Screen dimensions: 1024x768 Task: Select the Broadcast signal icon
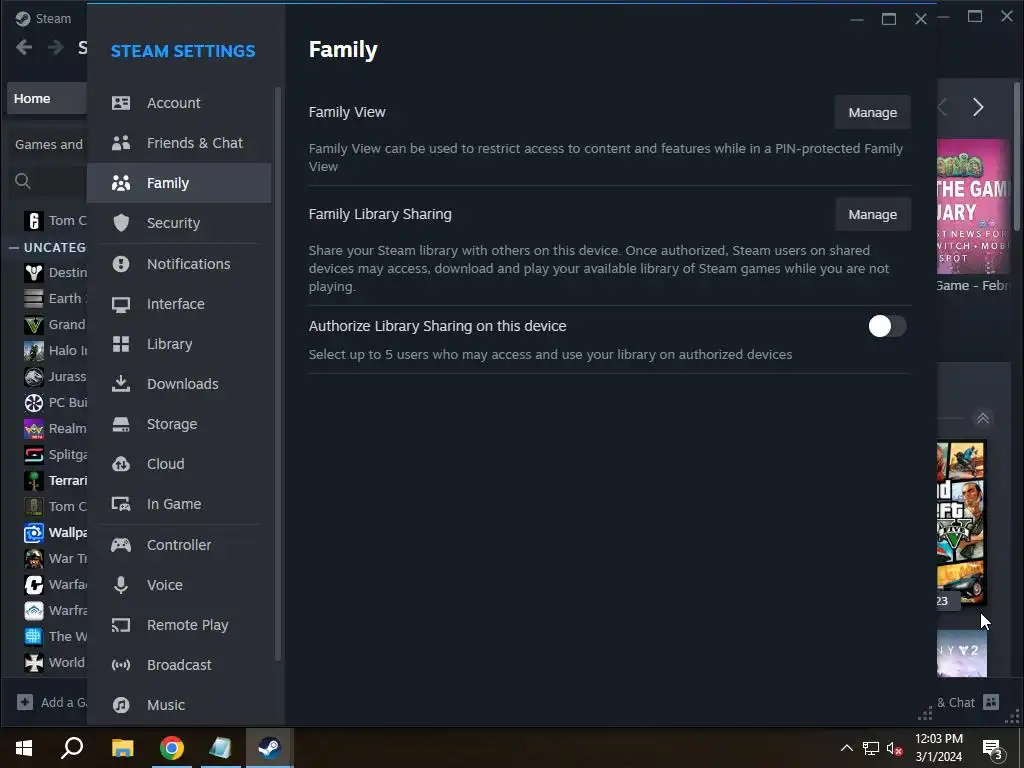coord(121,665)
